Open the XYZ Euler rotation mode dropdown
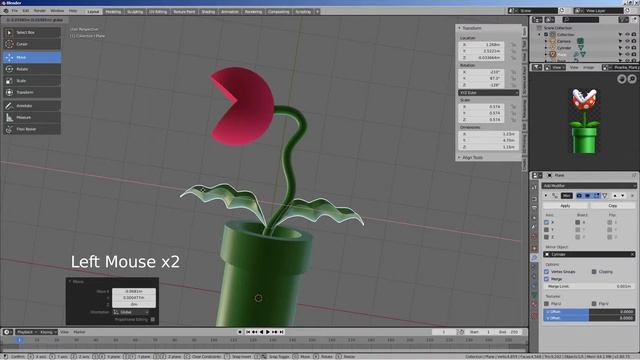Image resolution: width=640 pixels, height=360 pixels. click(489, 93)
